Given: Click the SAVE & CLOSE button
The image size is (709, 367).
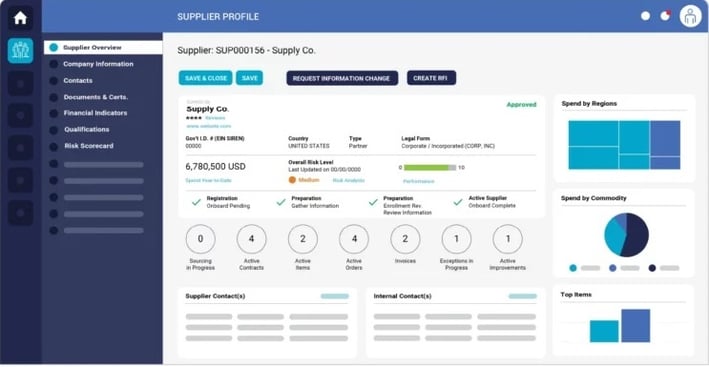Looking at the screenshot, I should tap(206, 78).
